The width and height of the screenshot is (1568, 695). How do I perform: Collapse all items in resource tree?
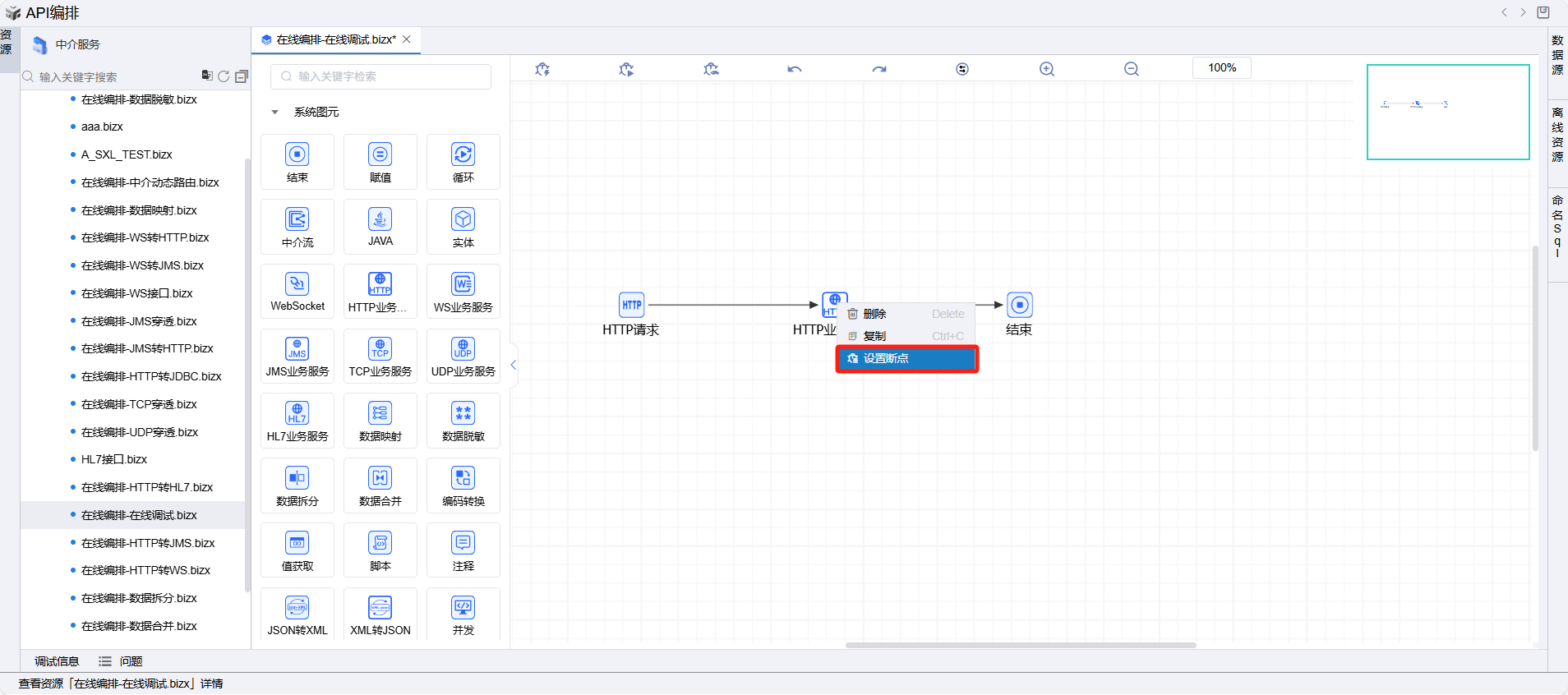click(x=242, y=76)
